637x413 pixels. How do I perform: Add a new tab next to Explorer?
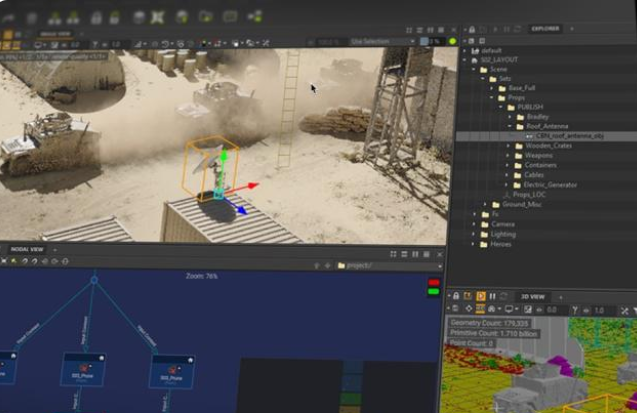(x=572, y=29)
